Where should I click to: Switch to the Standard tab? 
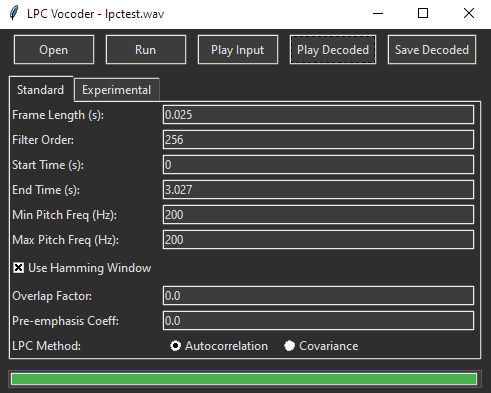tap(41, 90)
